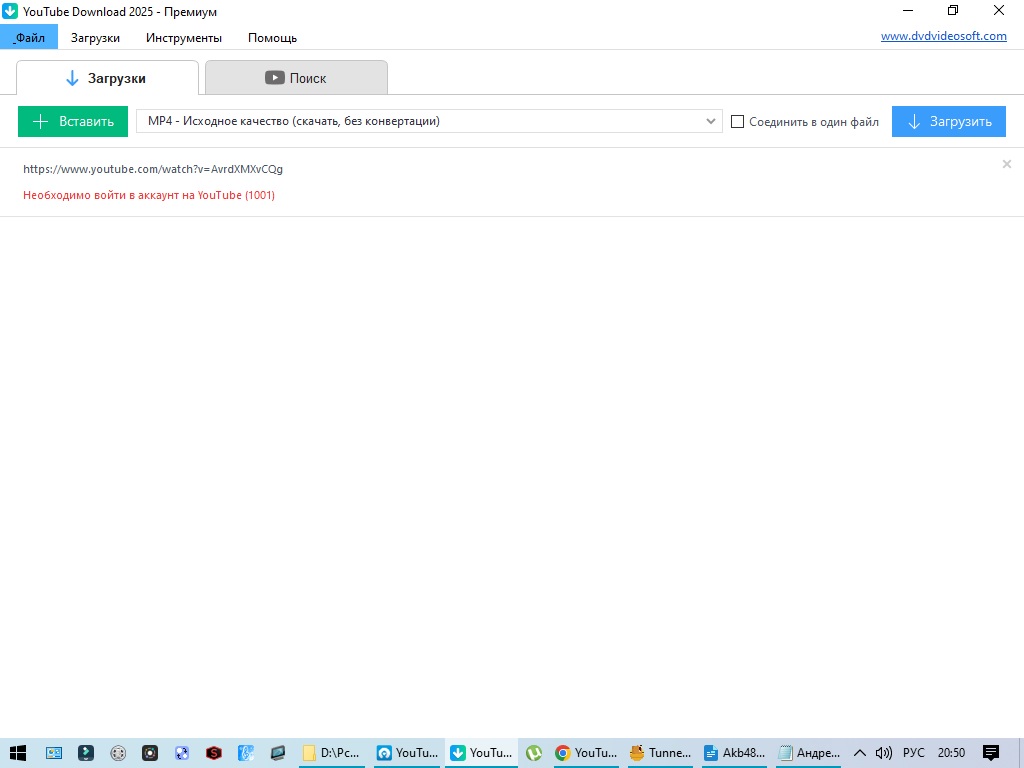This screenshot has height=768, width=1024.
Task: Open the pinned monitor-picture app in the taskbar
Action: coord(54,753)
